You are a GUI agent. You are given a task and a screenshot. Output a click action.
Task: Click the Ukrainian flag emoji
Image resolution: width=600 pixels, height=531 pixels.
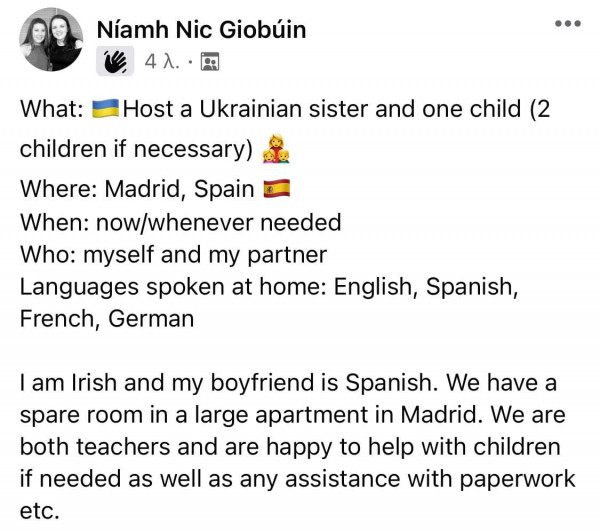[x=105, y=109]
